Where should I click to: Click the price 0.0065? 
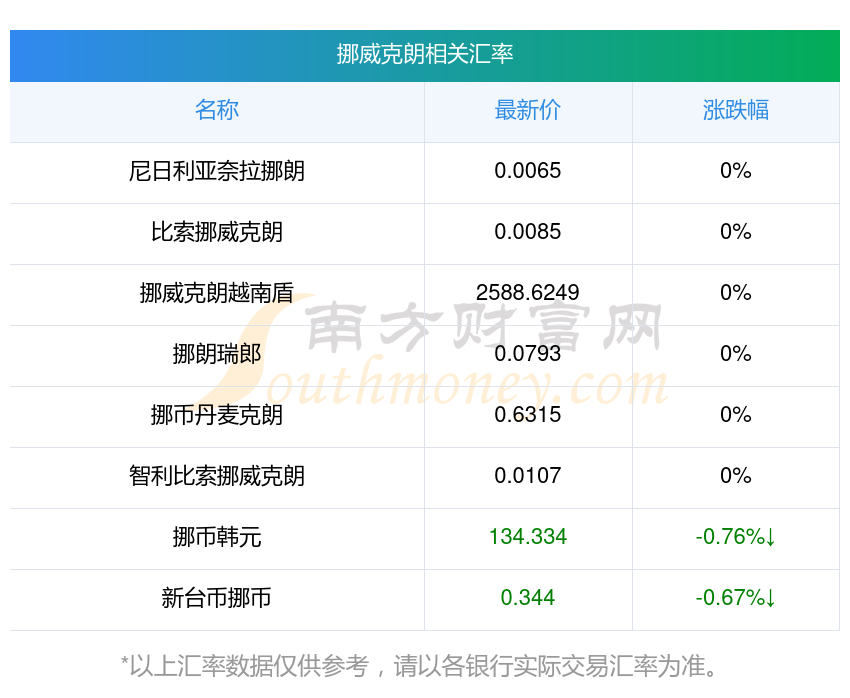point(527,171)
